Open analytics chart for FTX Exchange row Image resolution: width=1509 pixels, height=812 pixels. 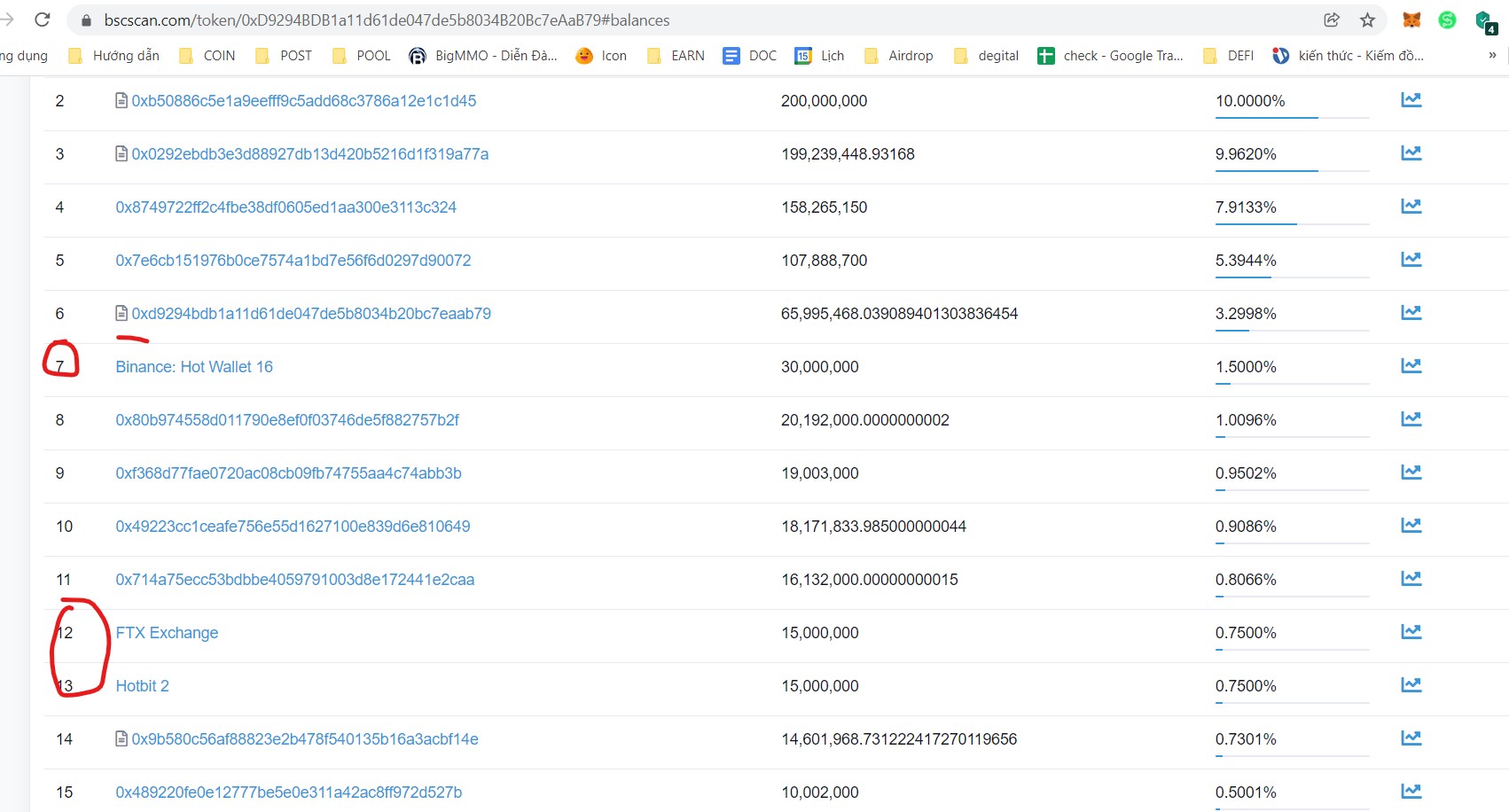[x=1411, y=632]
